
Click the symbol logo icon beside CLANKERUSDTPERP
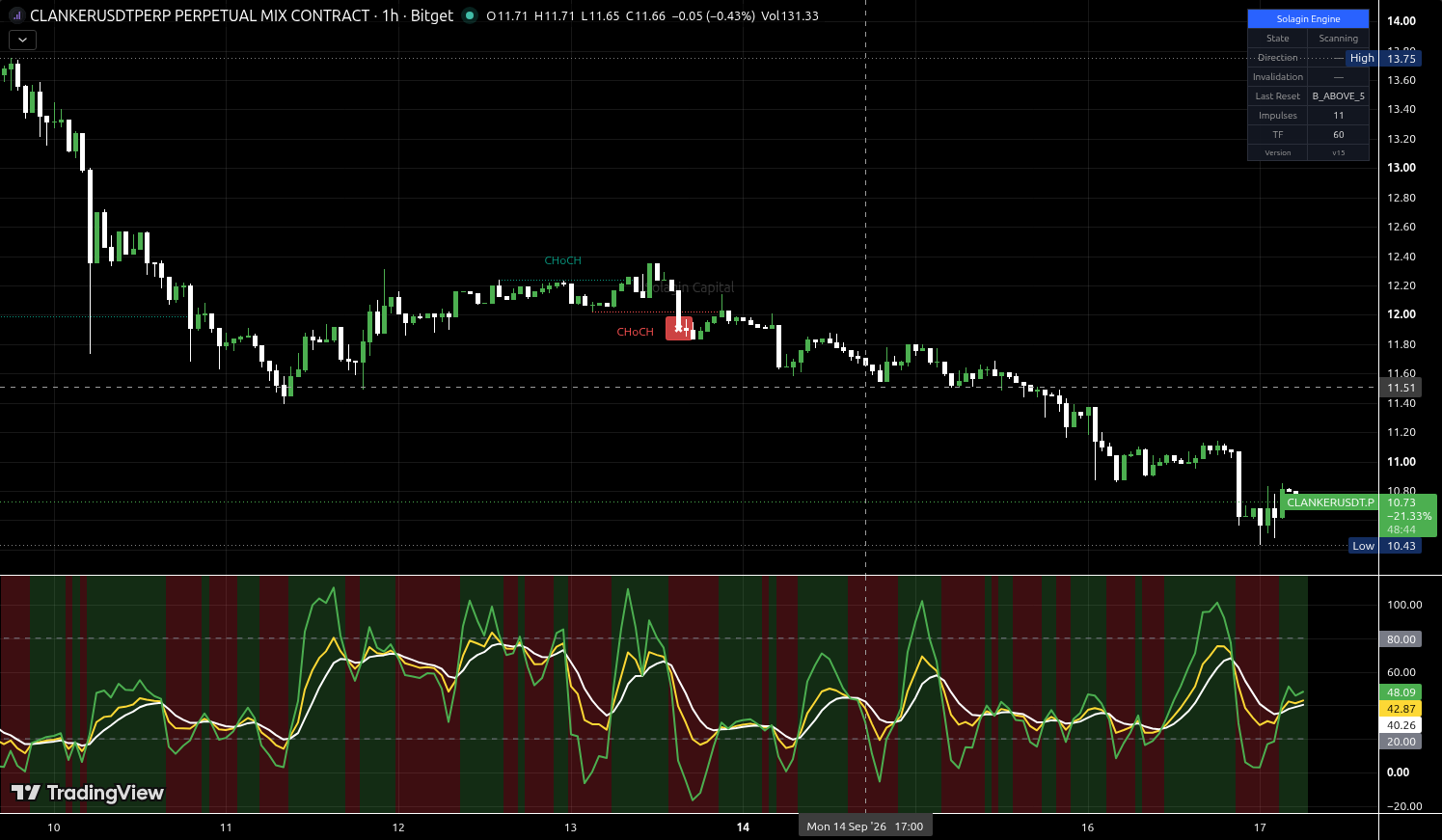(x=16, y=16)
